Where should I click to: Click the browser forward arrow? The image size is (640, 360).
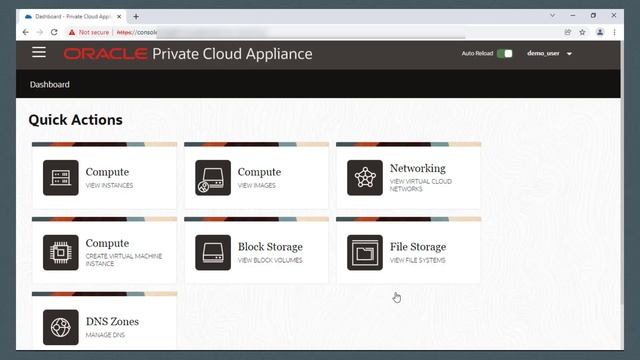40,32
